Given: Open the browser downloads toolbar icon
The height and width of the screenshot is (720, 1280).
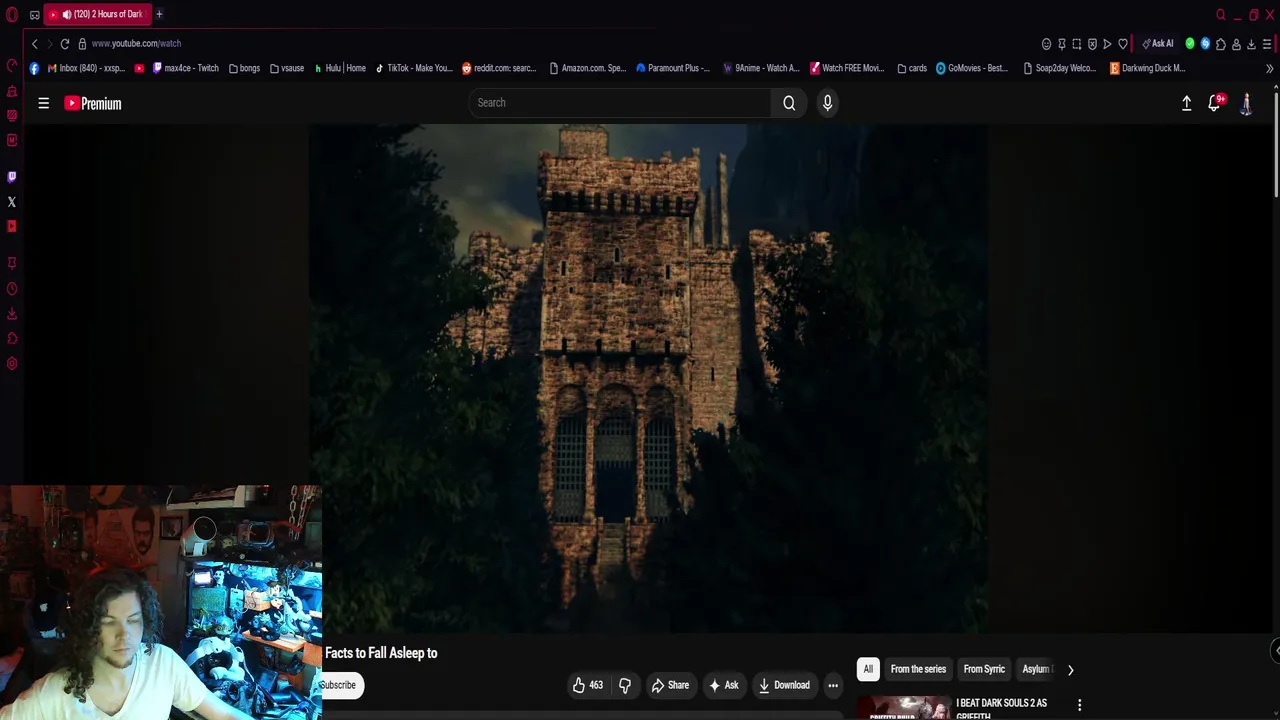Looking at the screenshot, I should pos(1251,44).
